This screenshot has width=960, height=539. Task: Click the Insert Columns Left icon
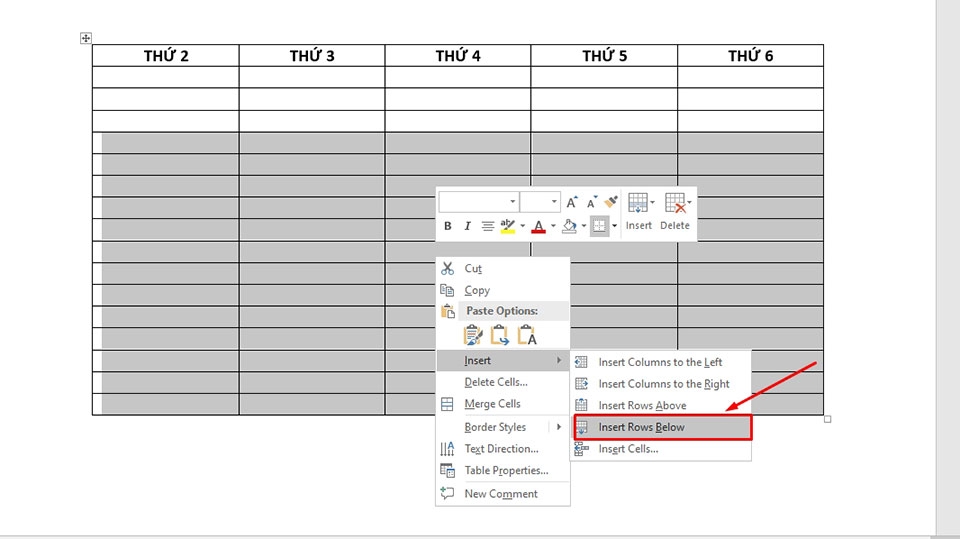pyautogui.click(x=582, y=362)
